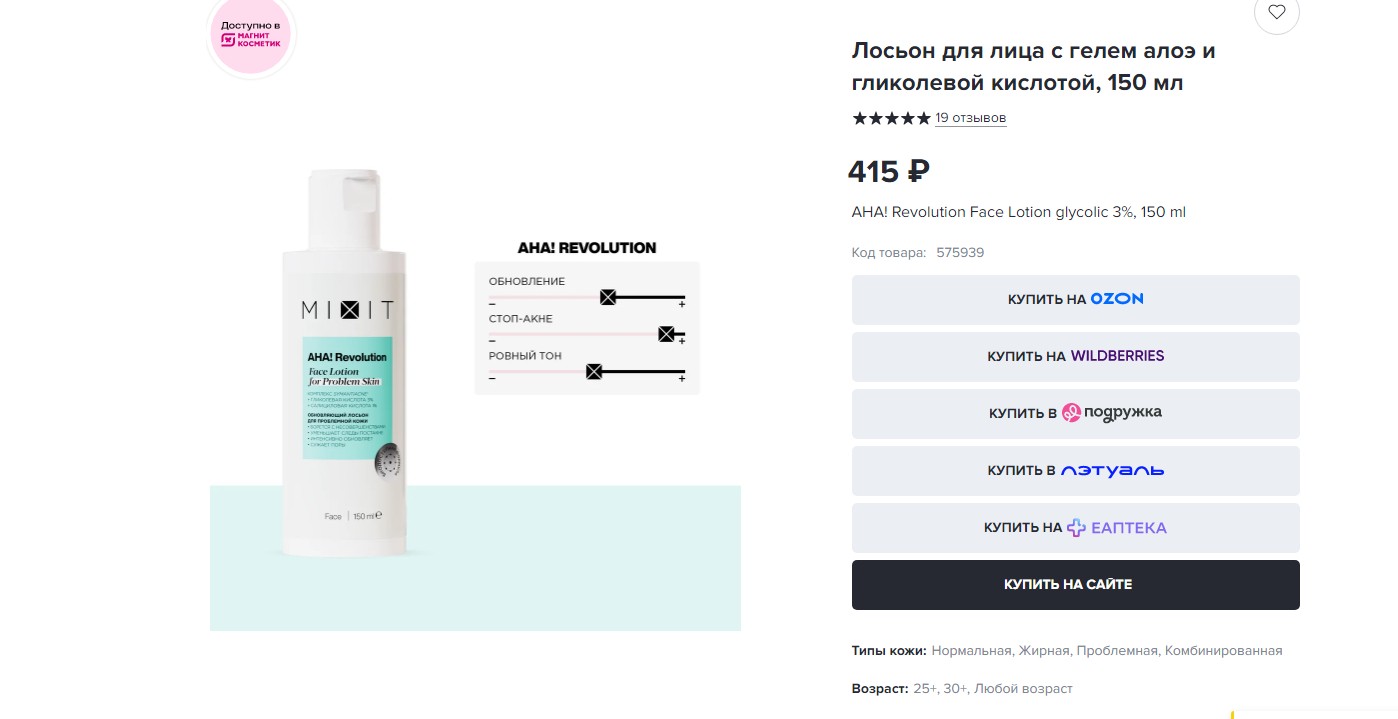Screen dimensions: 1398x719
Task: Buy the lotion on the site
Action: click(1075, 584)
